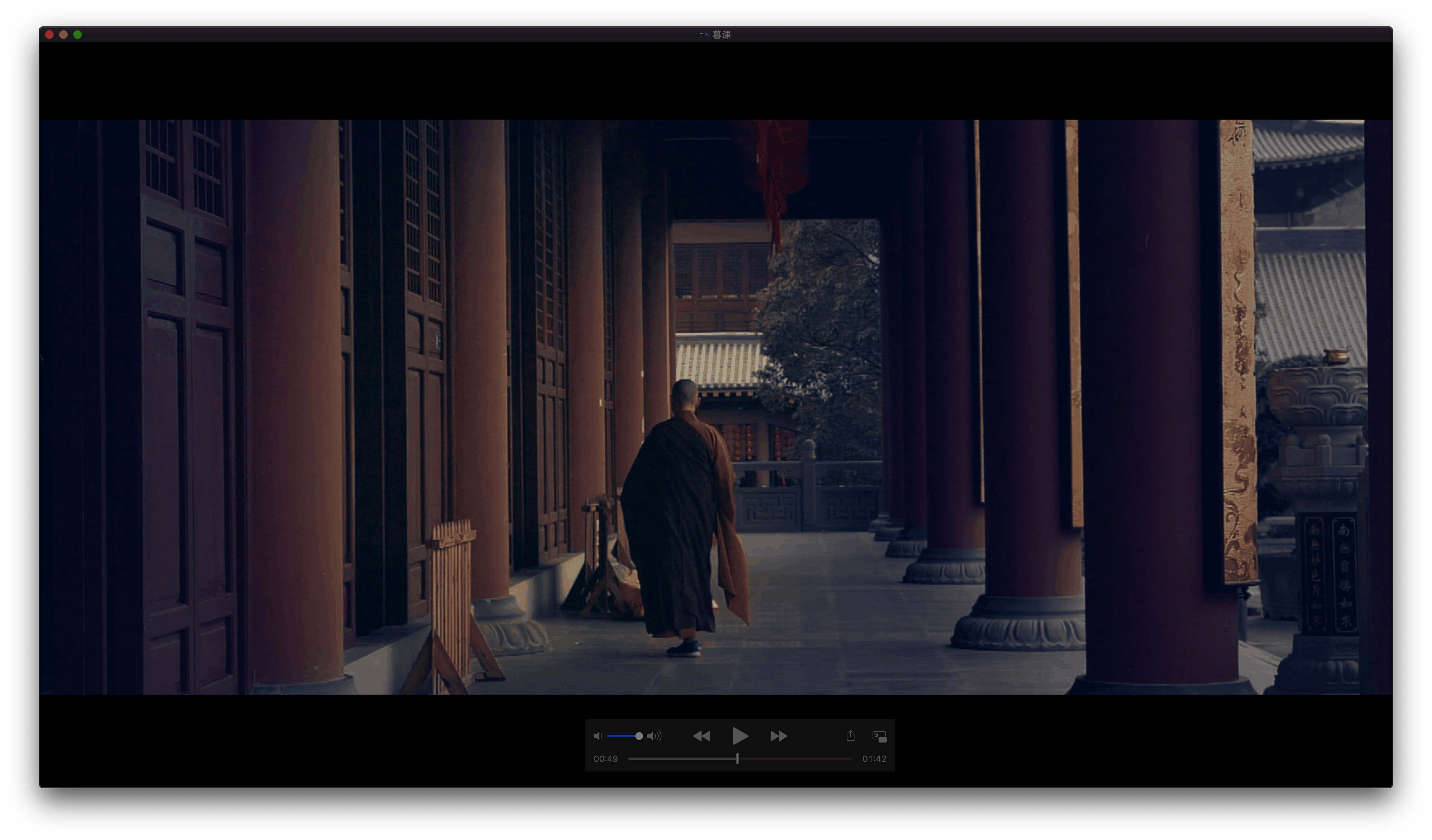Open the share menu icon
Viewport: 1432px width, 840px height.
pyautogui.click(x=850, y=736)
